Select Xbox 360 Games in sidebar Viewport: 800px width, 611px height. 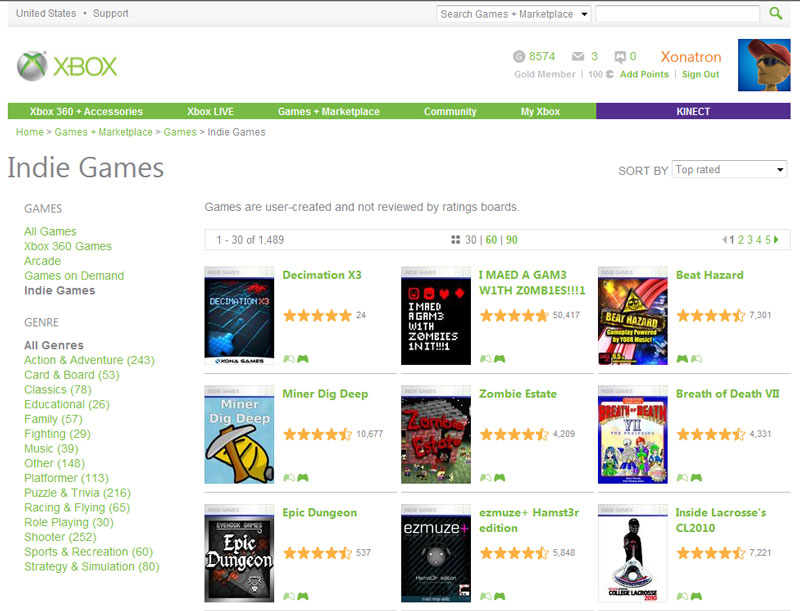point(68,246)
